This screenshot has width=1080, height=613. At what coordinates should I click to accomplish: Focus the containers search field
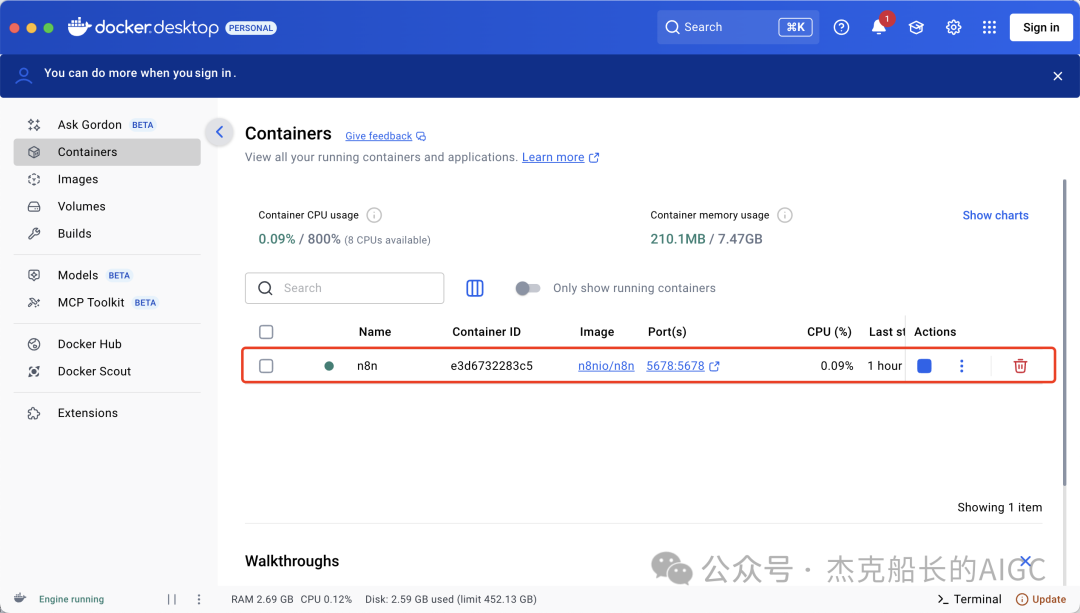click(x=344, y=288)
